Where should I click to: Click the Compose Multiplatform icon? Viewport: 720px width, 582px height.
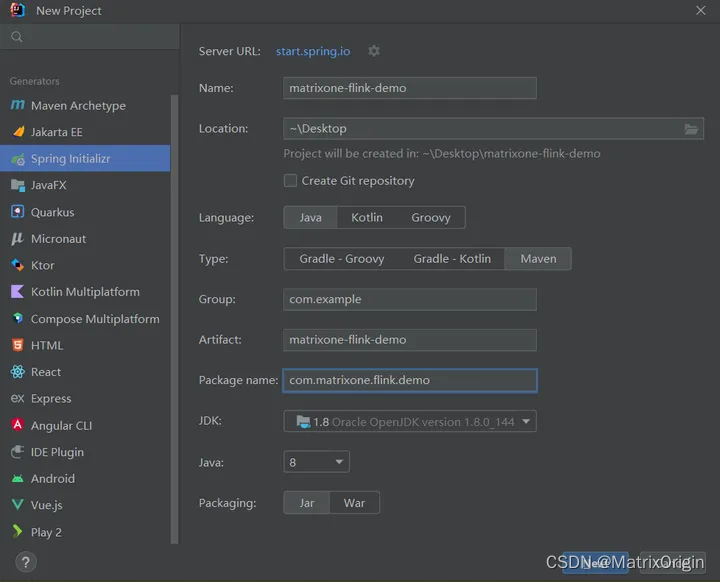pos(17,318)
